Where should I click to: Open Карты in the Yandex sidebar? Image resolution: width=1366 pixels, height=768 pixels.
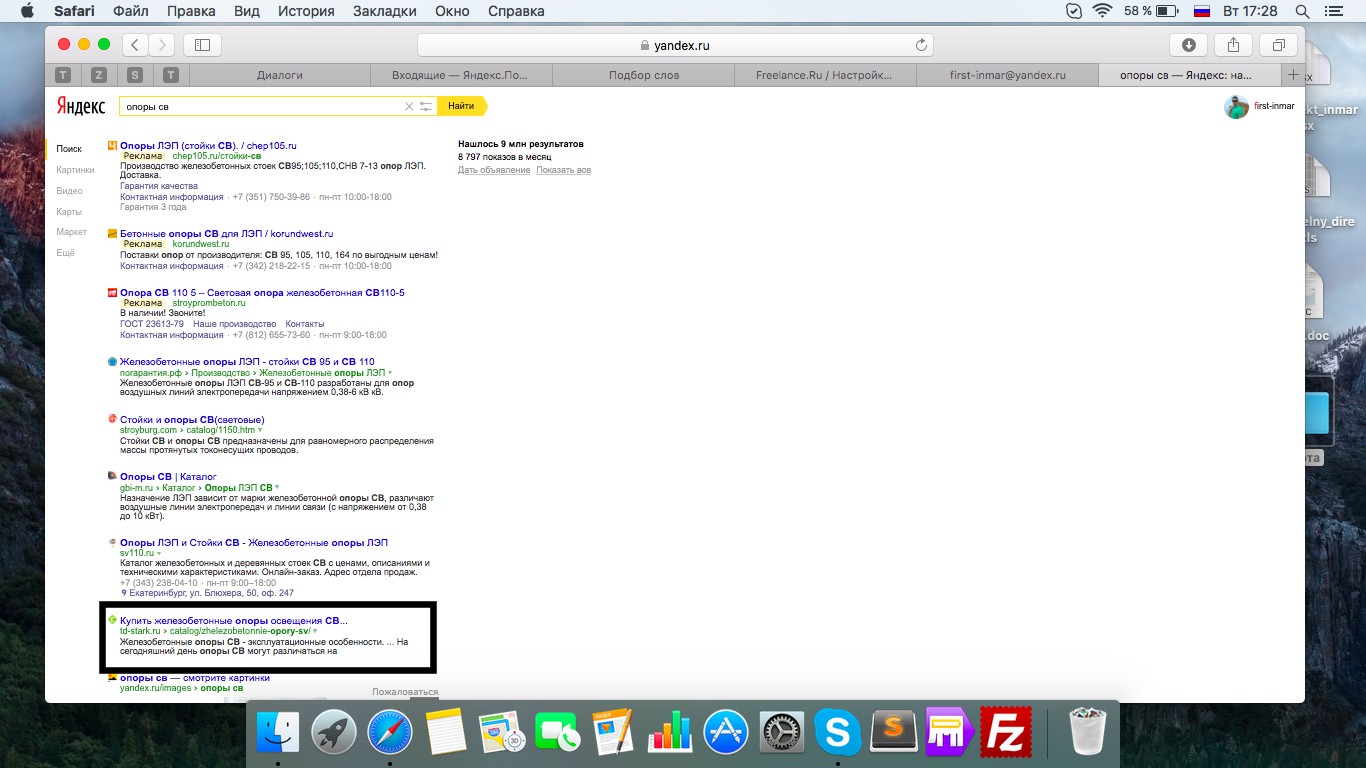coord(69,212)
